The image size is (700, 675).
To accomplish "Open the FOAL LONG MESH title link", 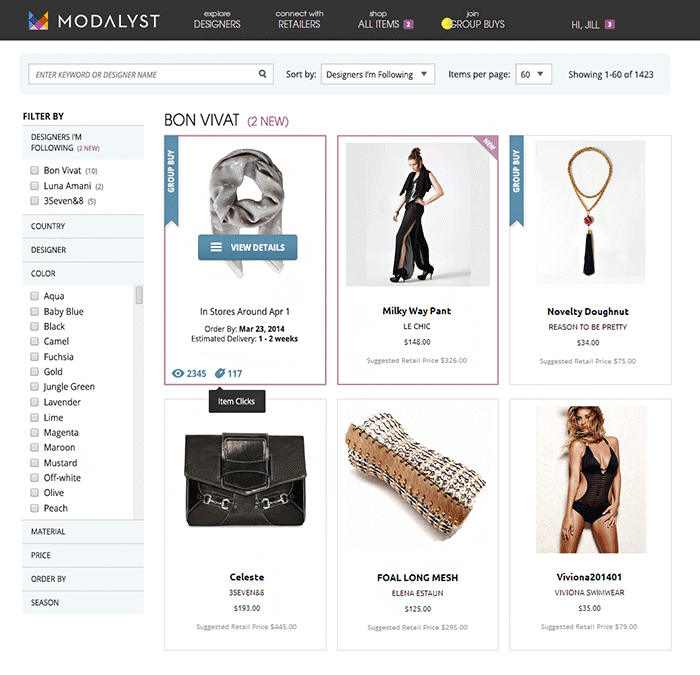I will pyautogui.click(x=417, y=578).
